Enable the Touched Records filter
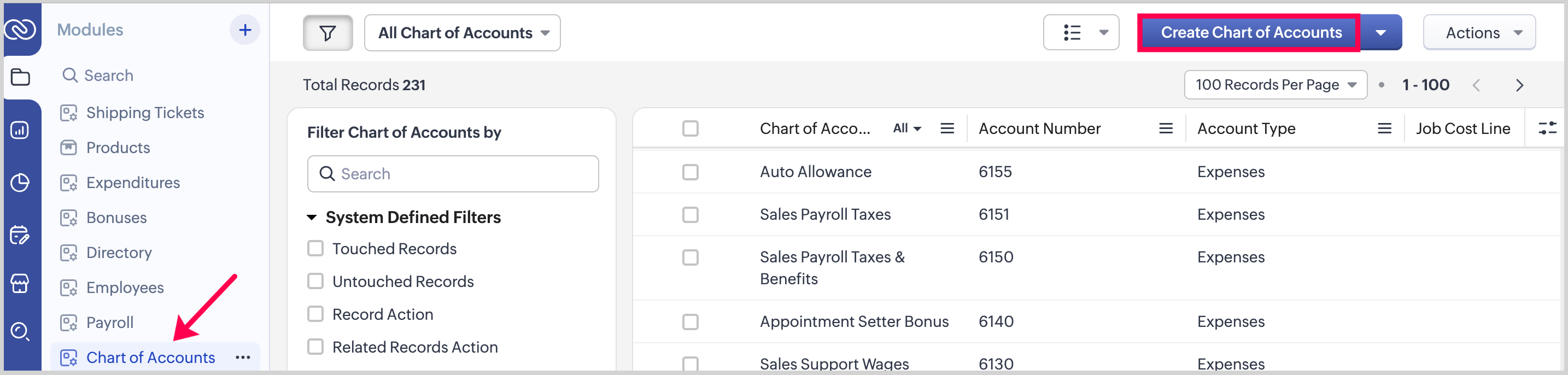The image size is (1568, 375). coord(315,248)
